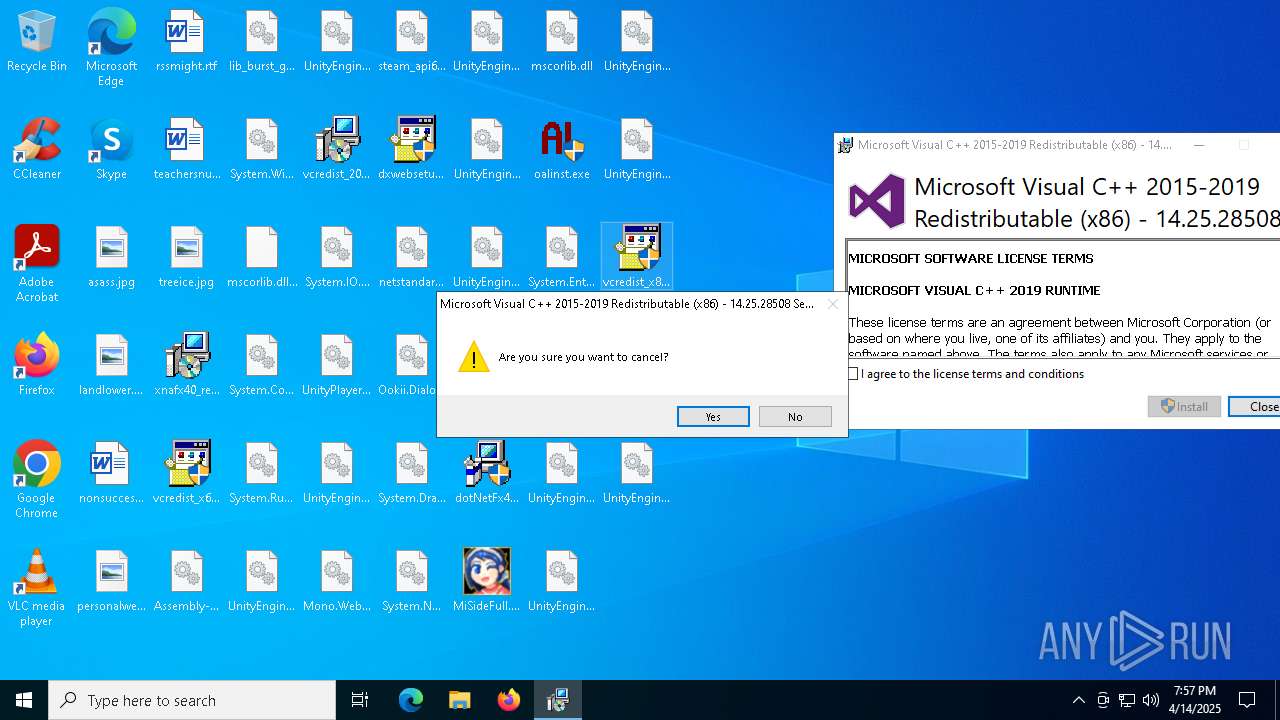Select the Firefox desktop shortcut

[37, 366]
